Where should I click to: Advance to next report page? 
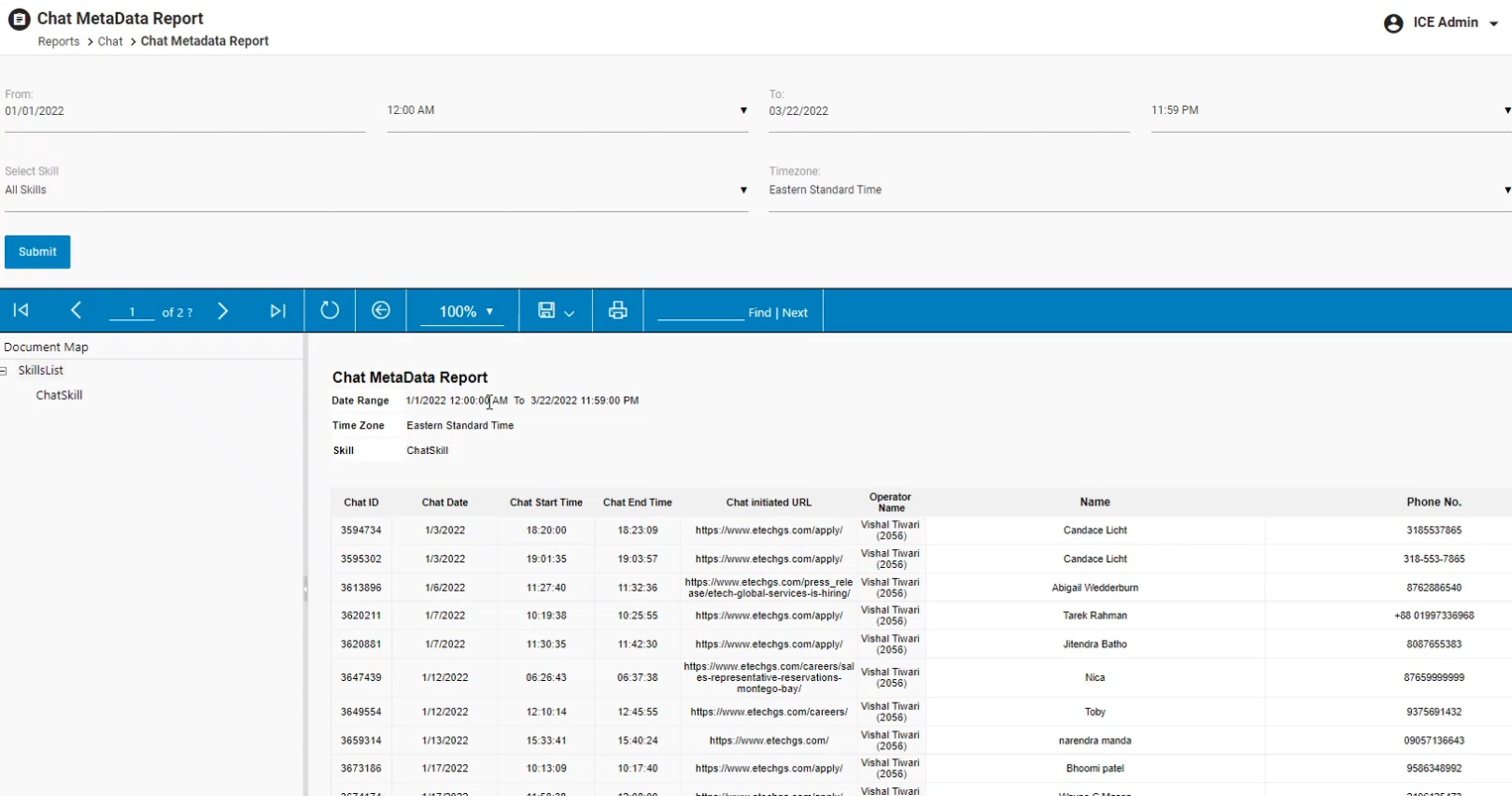223,311
